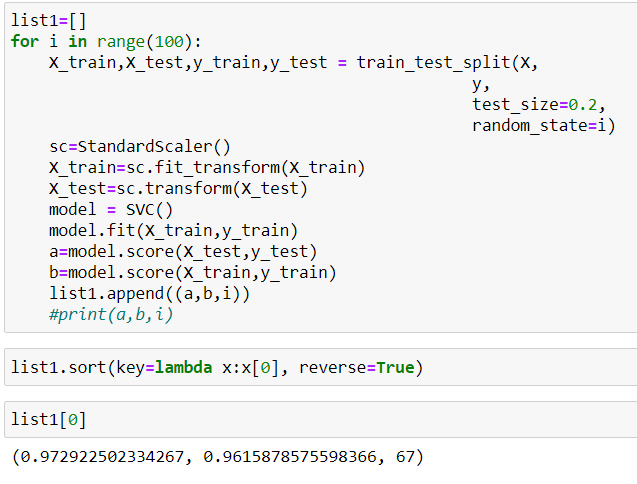Click the test_size=0.2 argument

point(539,104)
